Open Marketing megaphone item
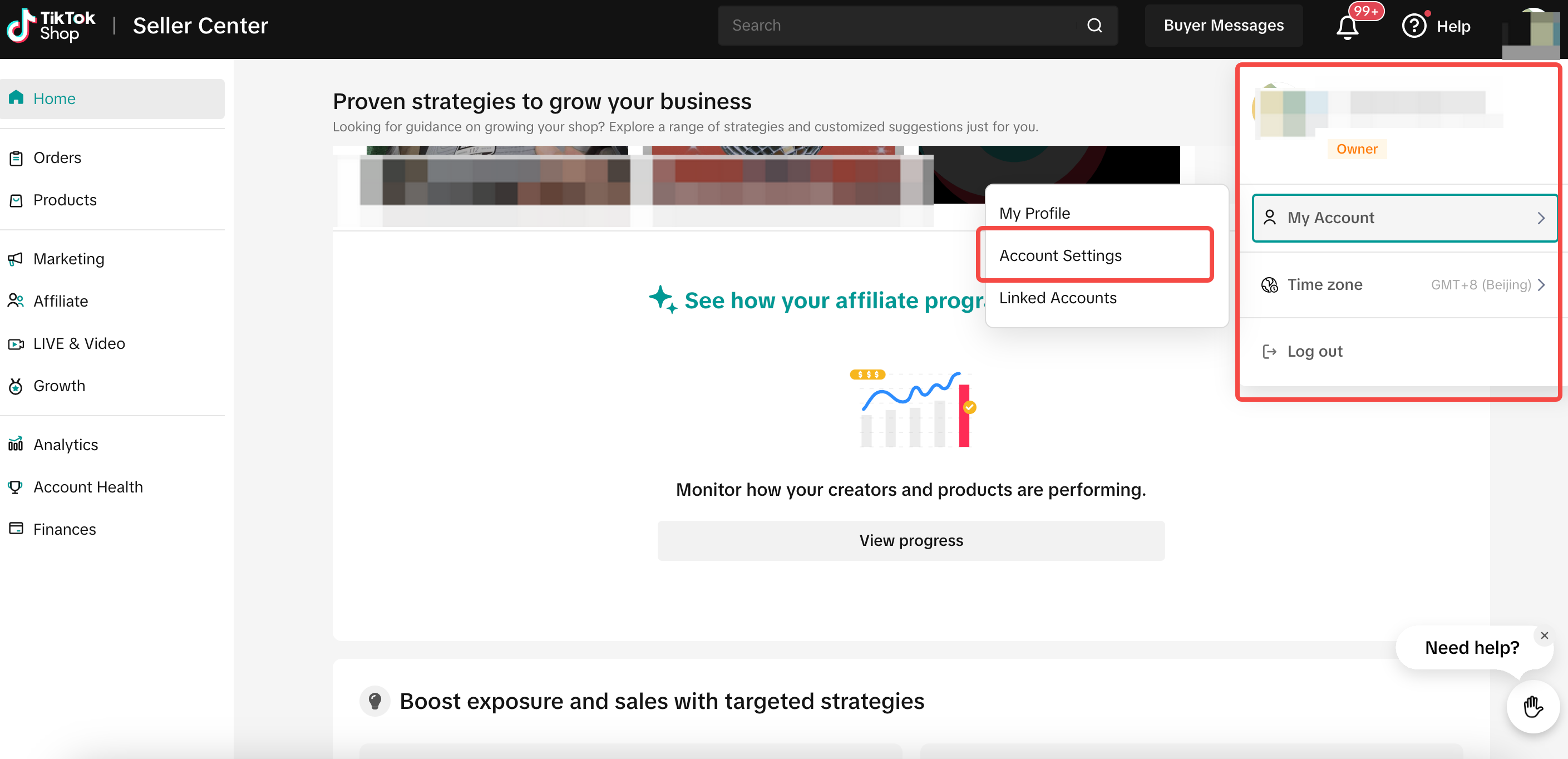Image resolution: width=1568 pixels, height=759 pixels. (x=68, y=259)
